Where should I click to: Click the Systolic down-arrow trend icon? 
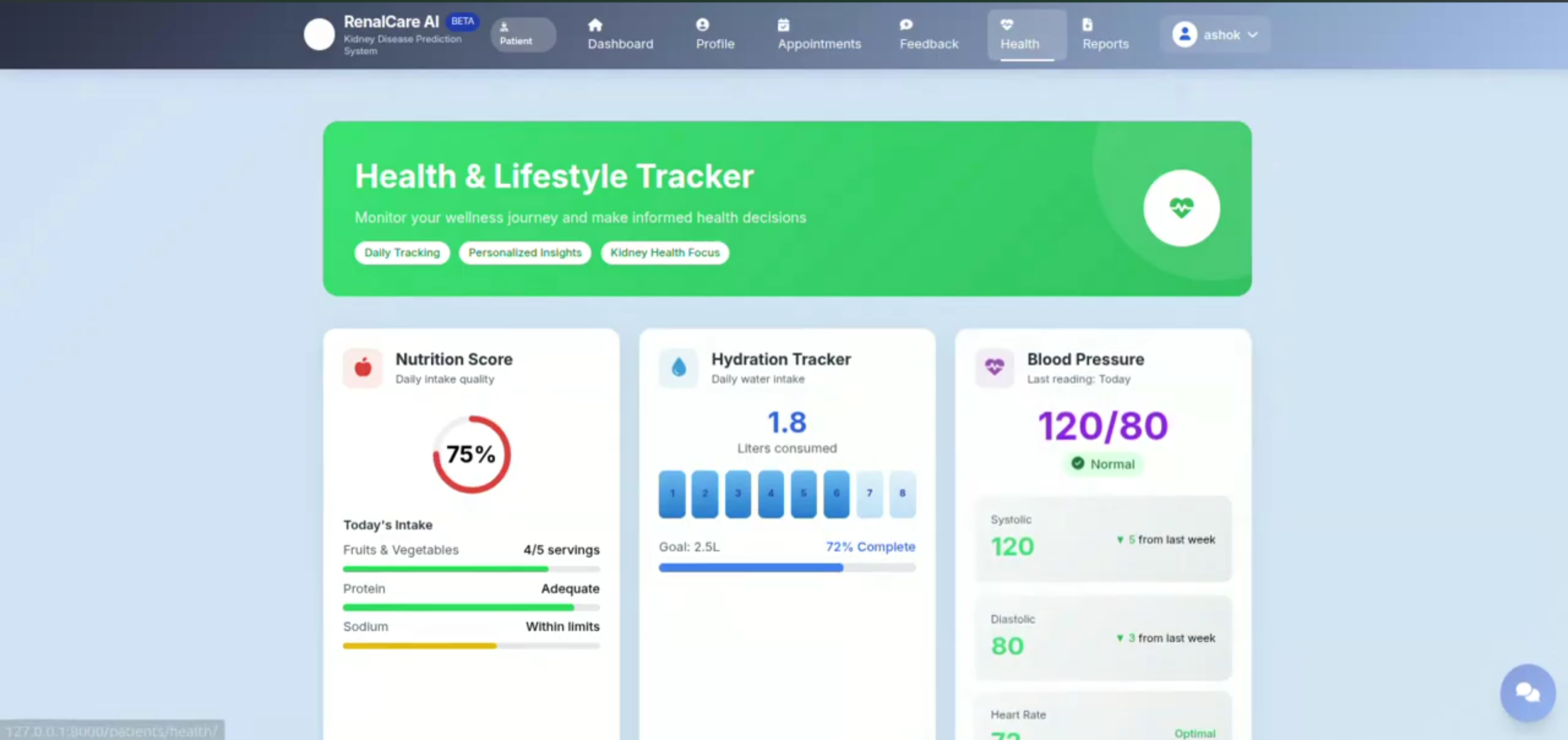(x=1120, y=540)
